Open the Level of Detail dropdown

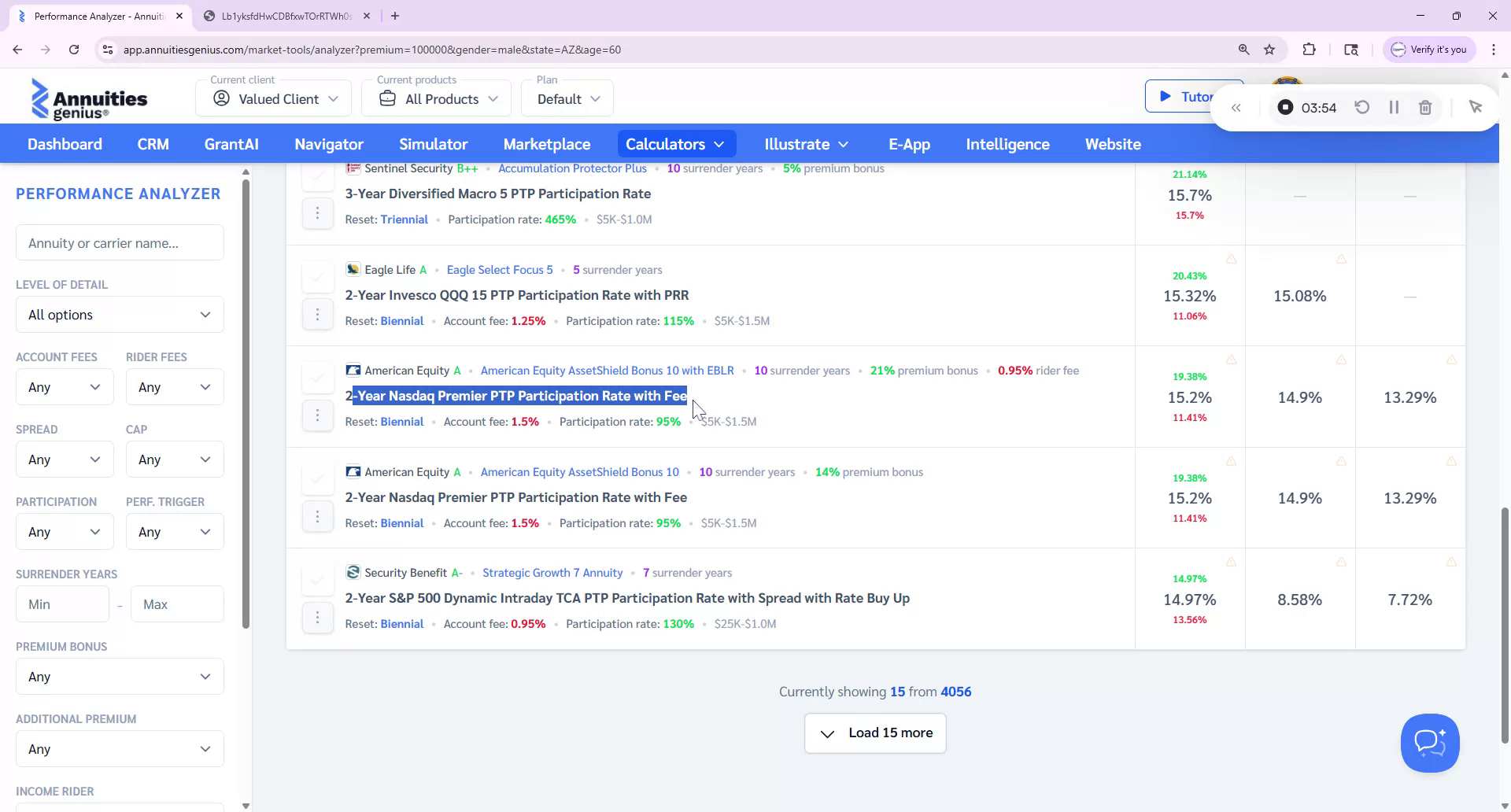[x=119, y=314]
